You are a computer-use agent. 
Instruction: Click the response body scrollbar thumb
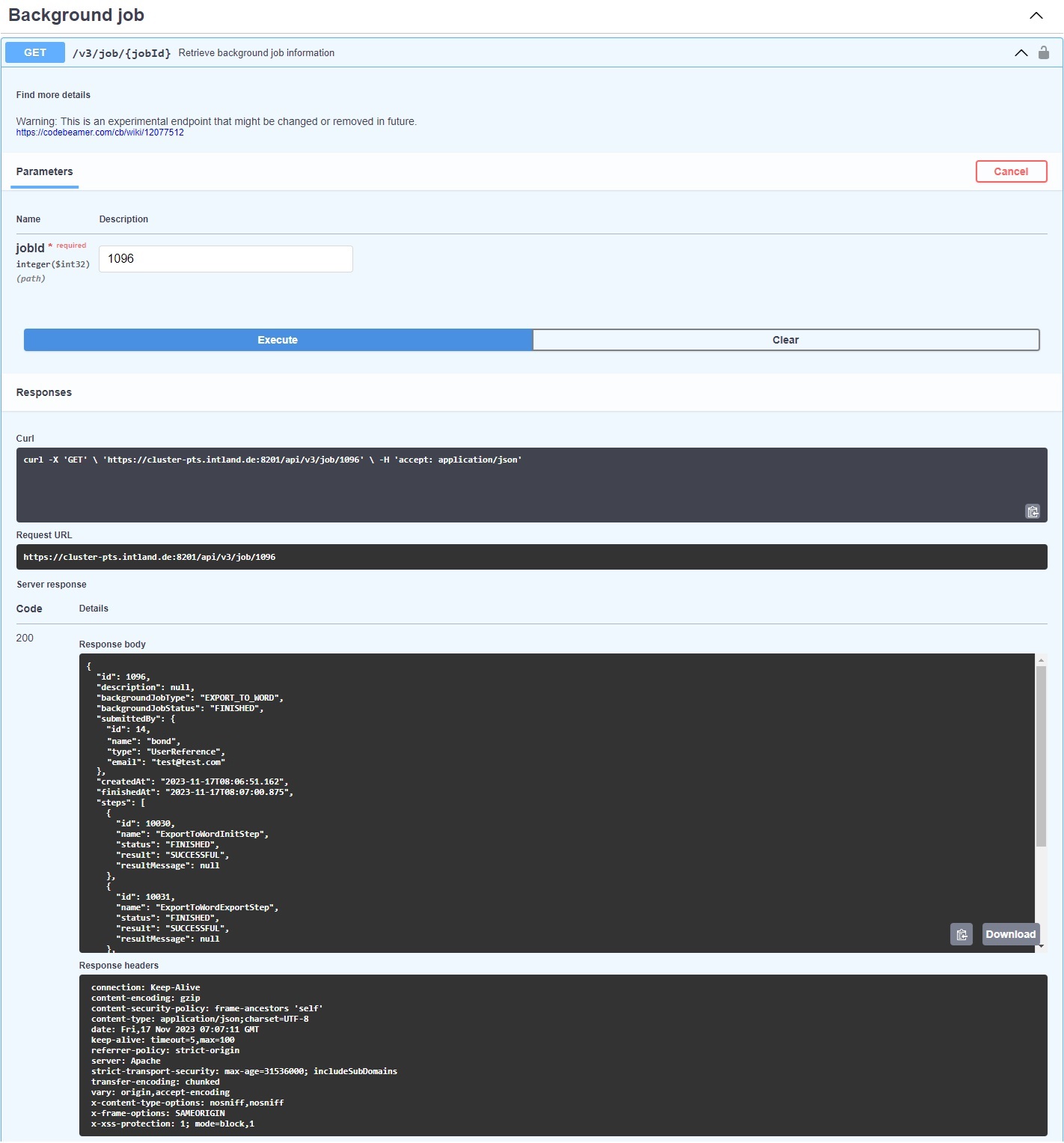(1041, 756)
